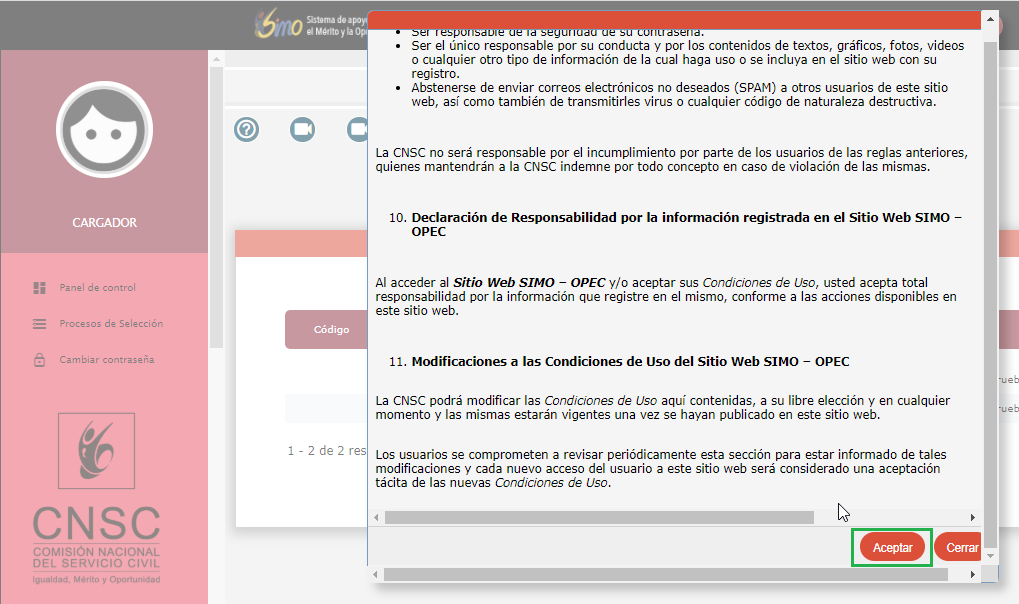The width and height of the screenshot is (1019, 604).
Task: Click the first video camera icon
Action: pyautogui.click(x=302, y=129)
